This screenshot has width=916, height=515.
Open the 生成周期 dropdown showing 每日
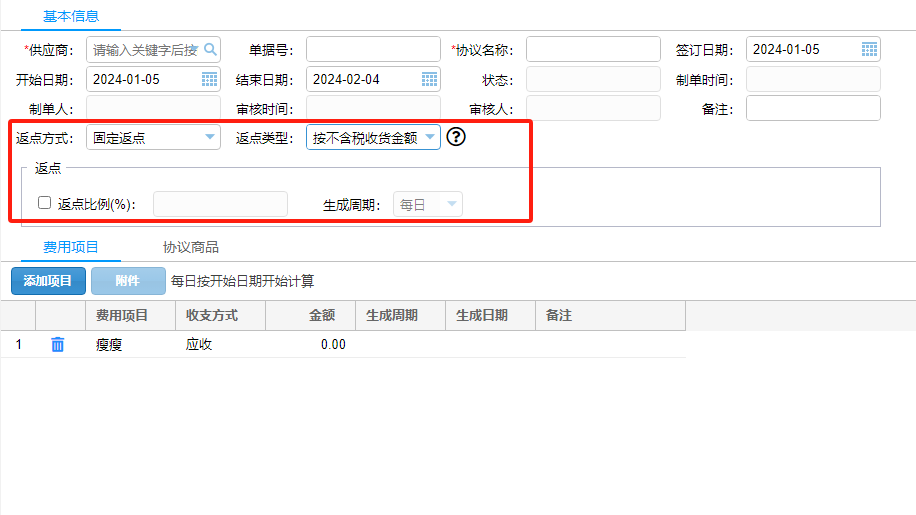(x=428, y=204)
